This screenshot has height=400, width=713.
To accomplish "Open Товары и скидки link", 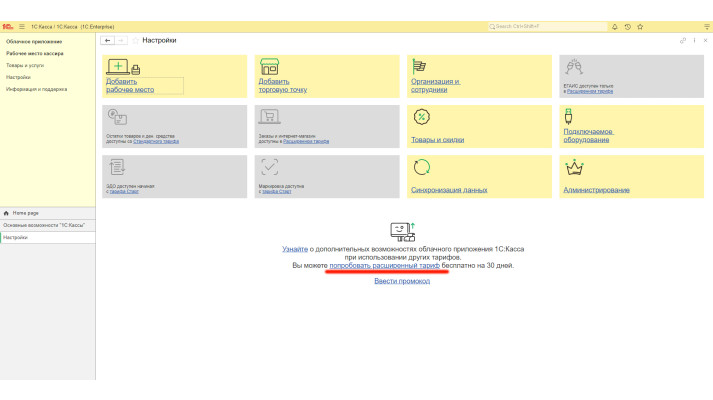I will (437, 140).
